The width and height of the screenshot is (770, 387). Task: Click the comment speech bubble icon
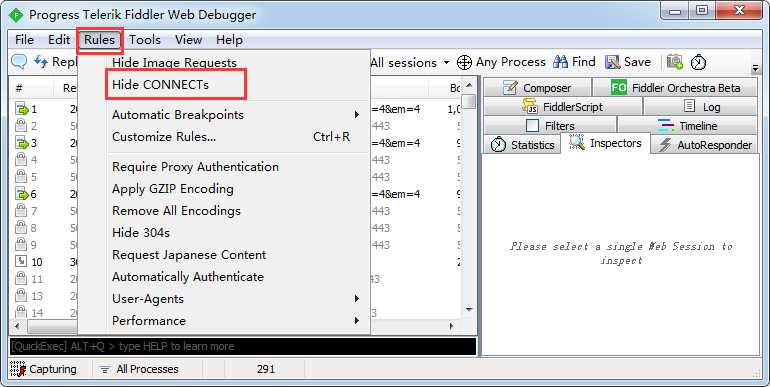click(19, 62)
